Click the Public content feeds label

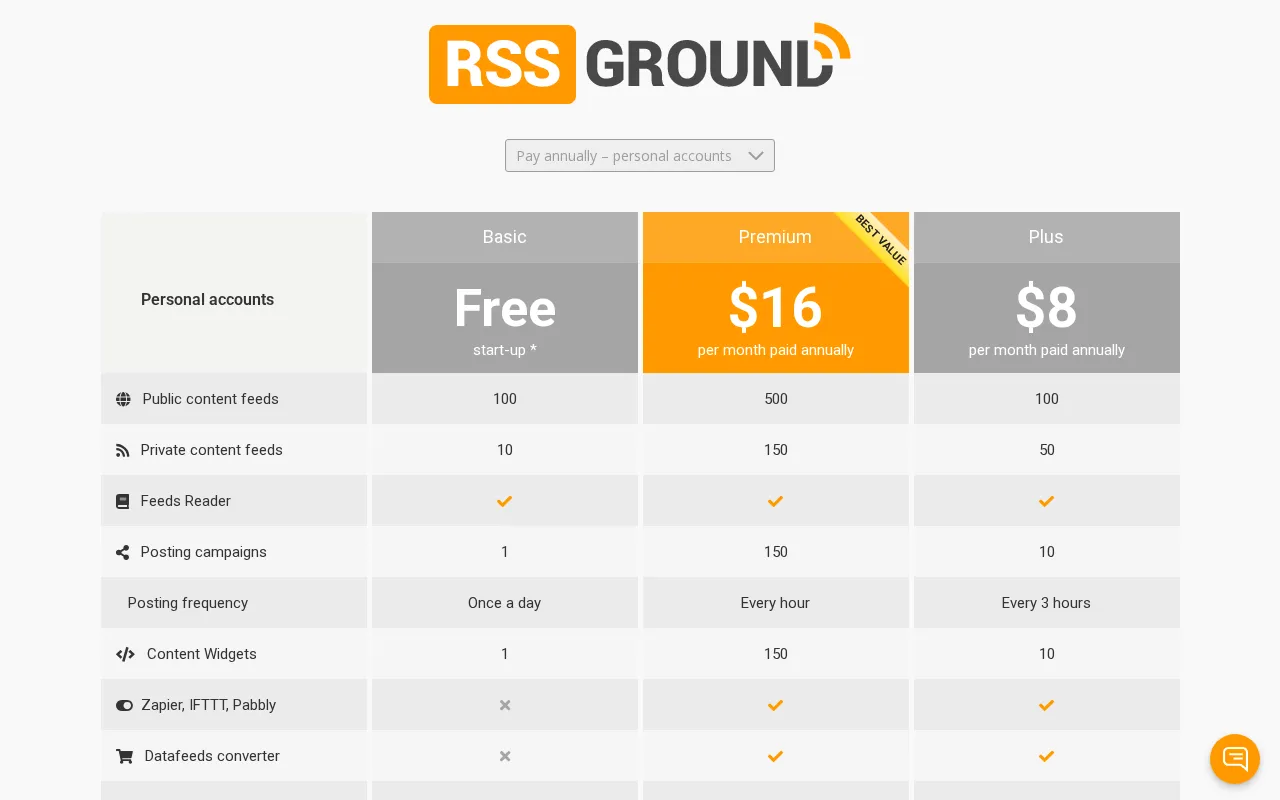tap(211, 399)
